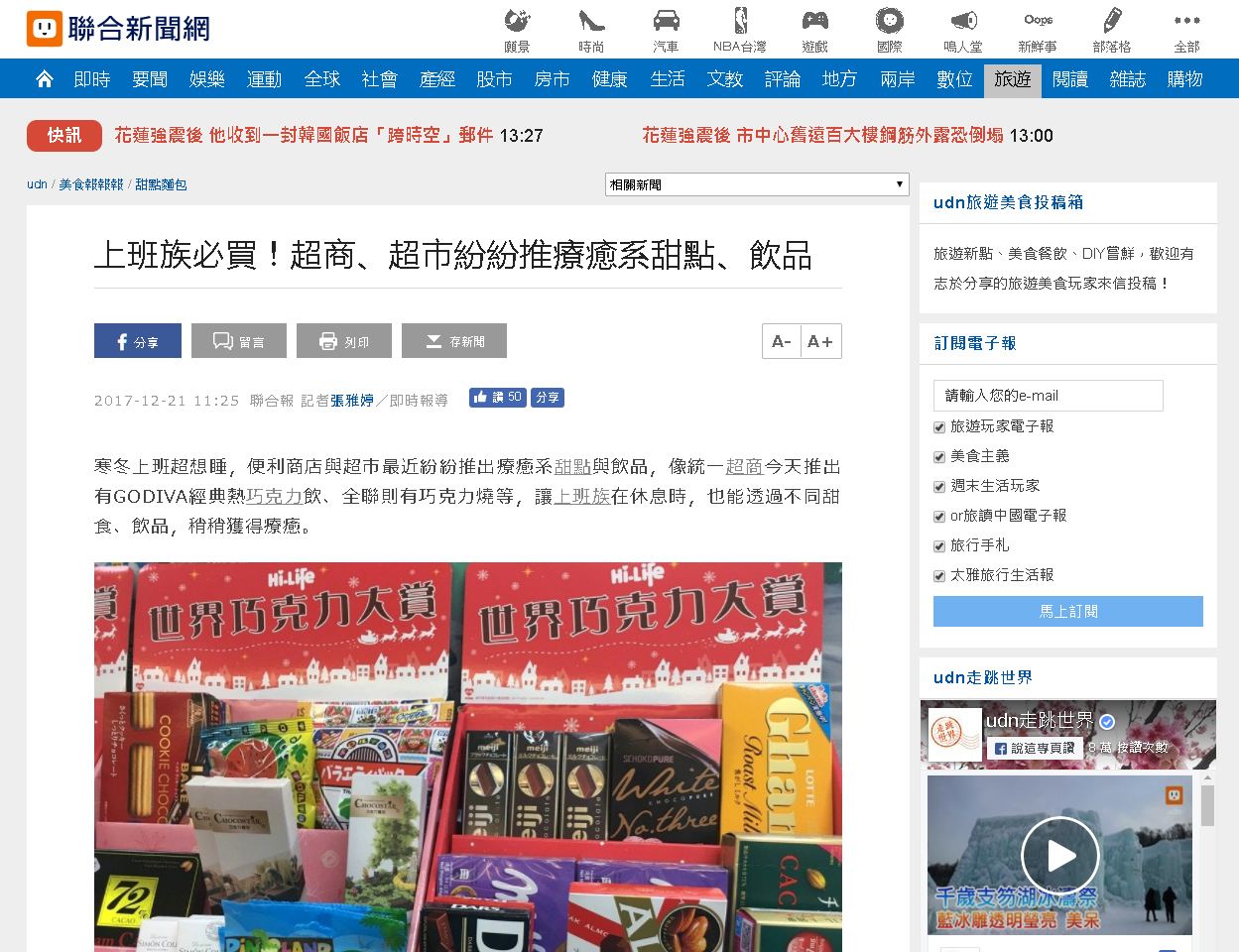Open 甜點 keyword link in article
1239x952 pixels.
pos(573,466)
